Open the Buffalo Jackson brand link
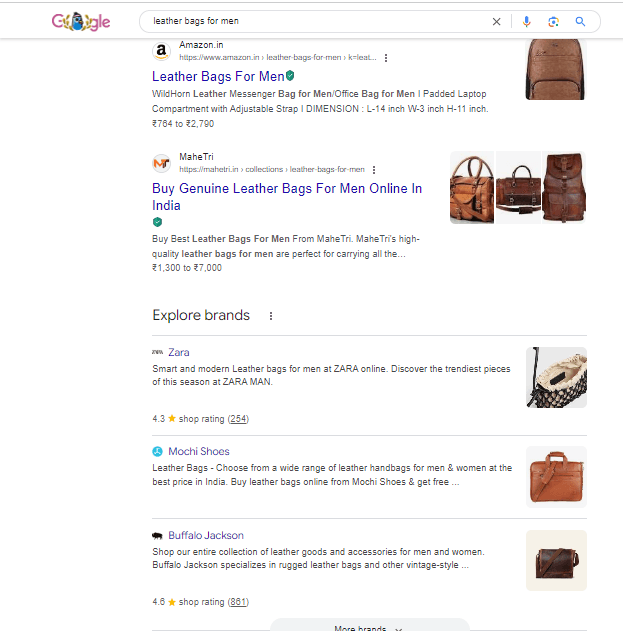Image resolution: width=623 pixels, height=631 pixels. tap(206, 535)
